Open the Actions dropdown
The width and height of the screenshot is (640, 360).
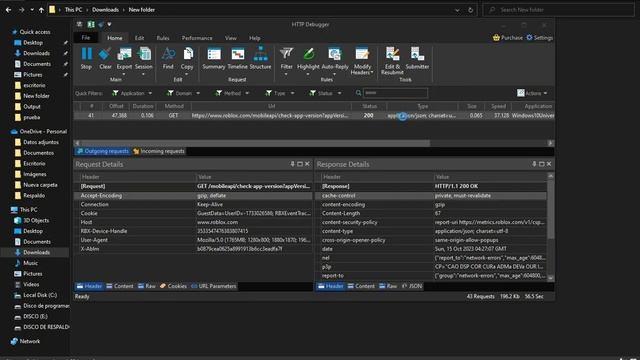click(532, 93)
